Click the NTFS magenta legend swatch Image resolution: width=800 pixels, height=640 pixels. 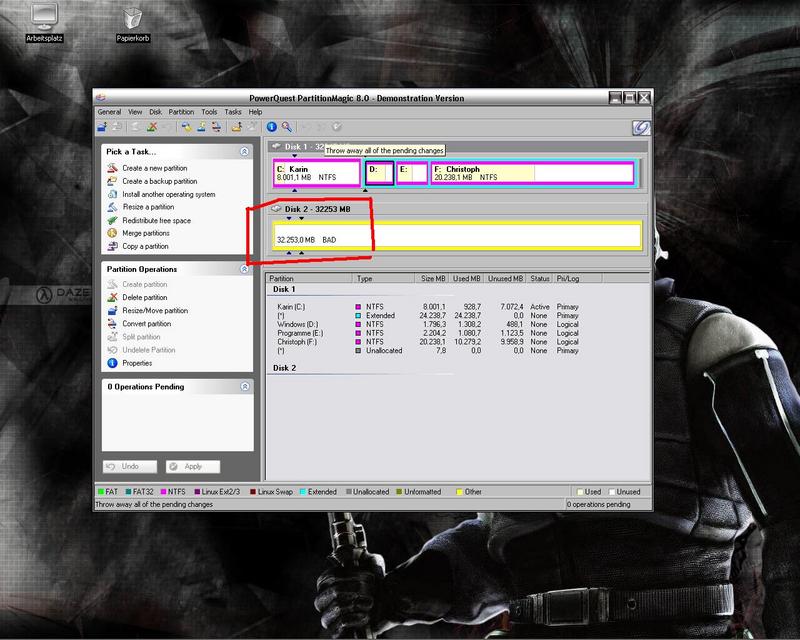[x=163, y=492]
